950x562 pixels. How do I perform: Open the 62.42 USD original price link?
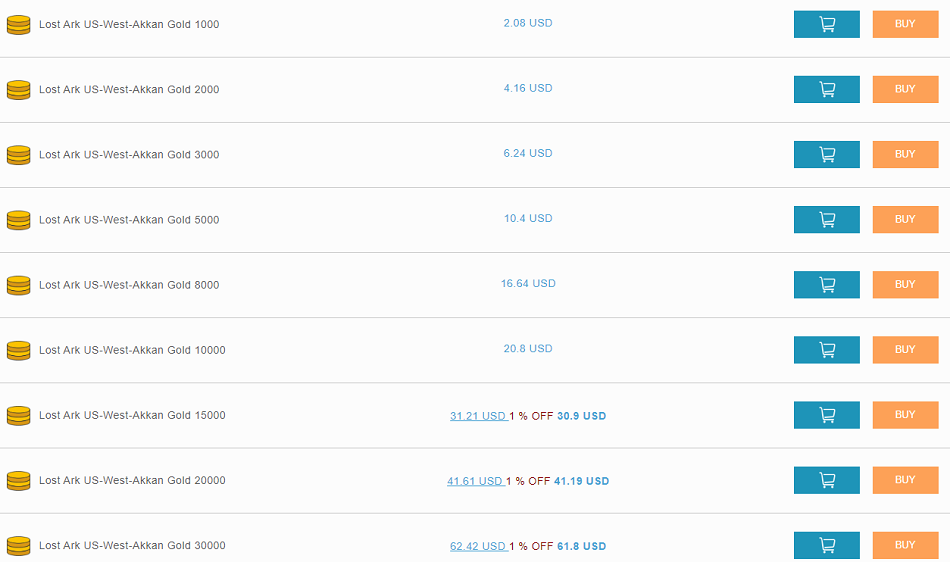tap(478, 546)
